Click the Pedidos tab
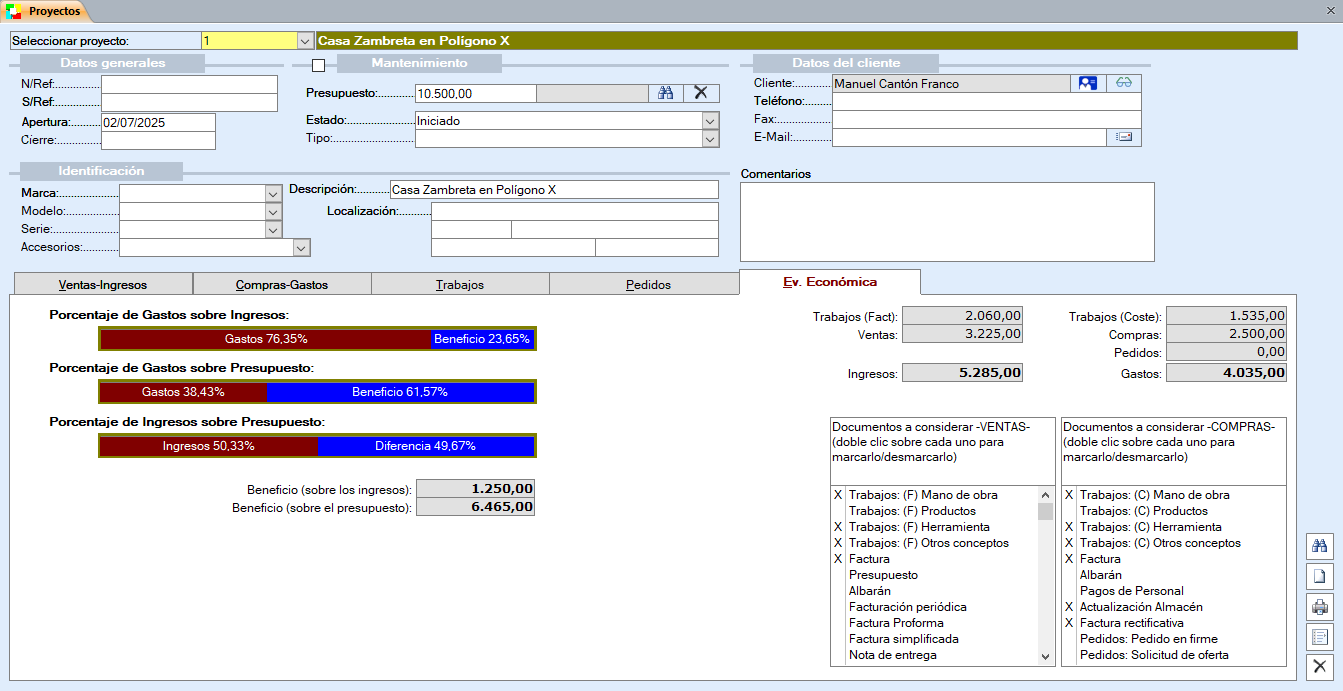Viewport: 1343px width, 691px height. [x=648, y=284]
